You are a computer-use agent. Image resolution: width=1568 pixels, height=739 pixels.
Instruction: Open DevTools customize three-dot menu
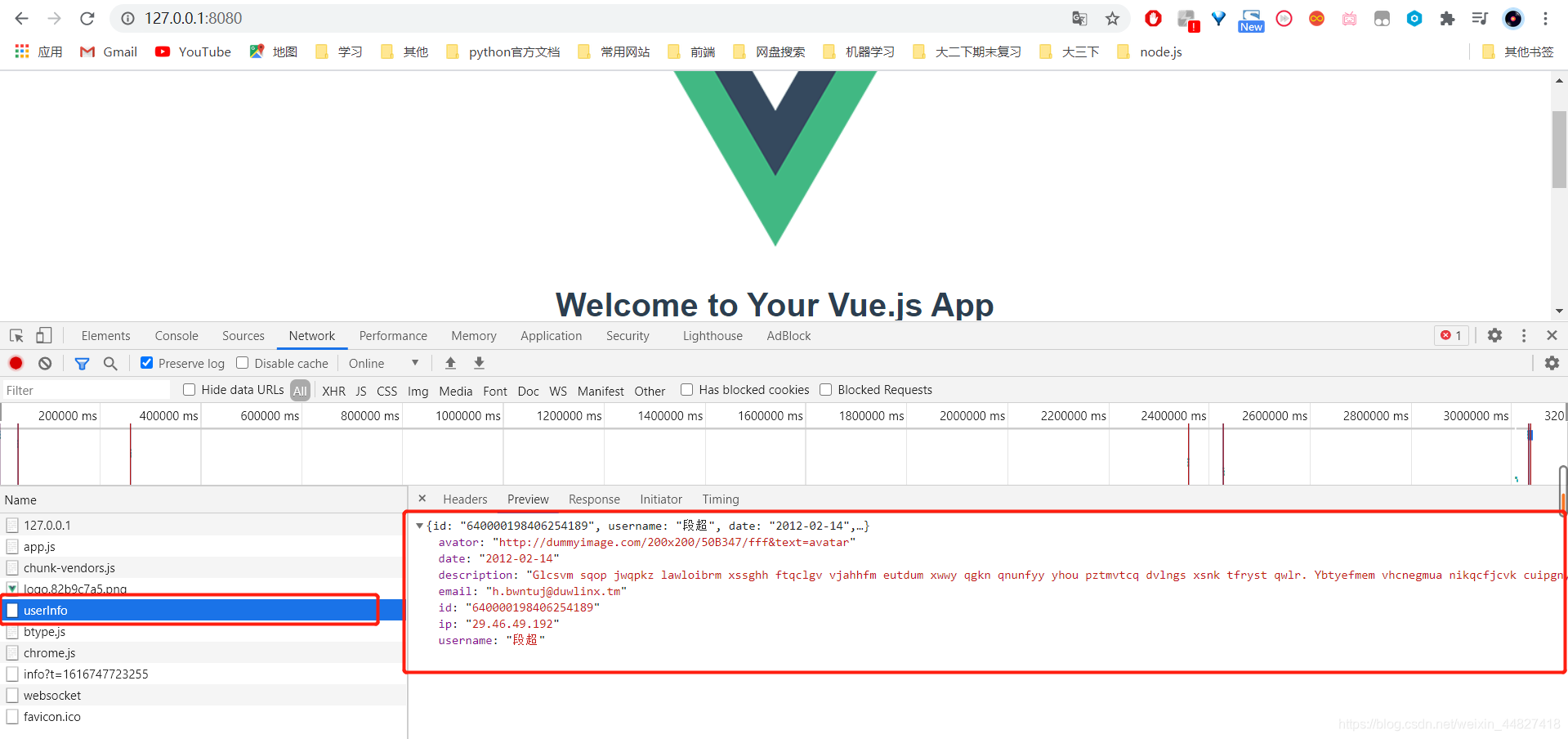coord(1524,335)
